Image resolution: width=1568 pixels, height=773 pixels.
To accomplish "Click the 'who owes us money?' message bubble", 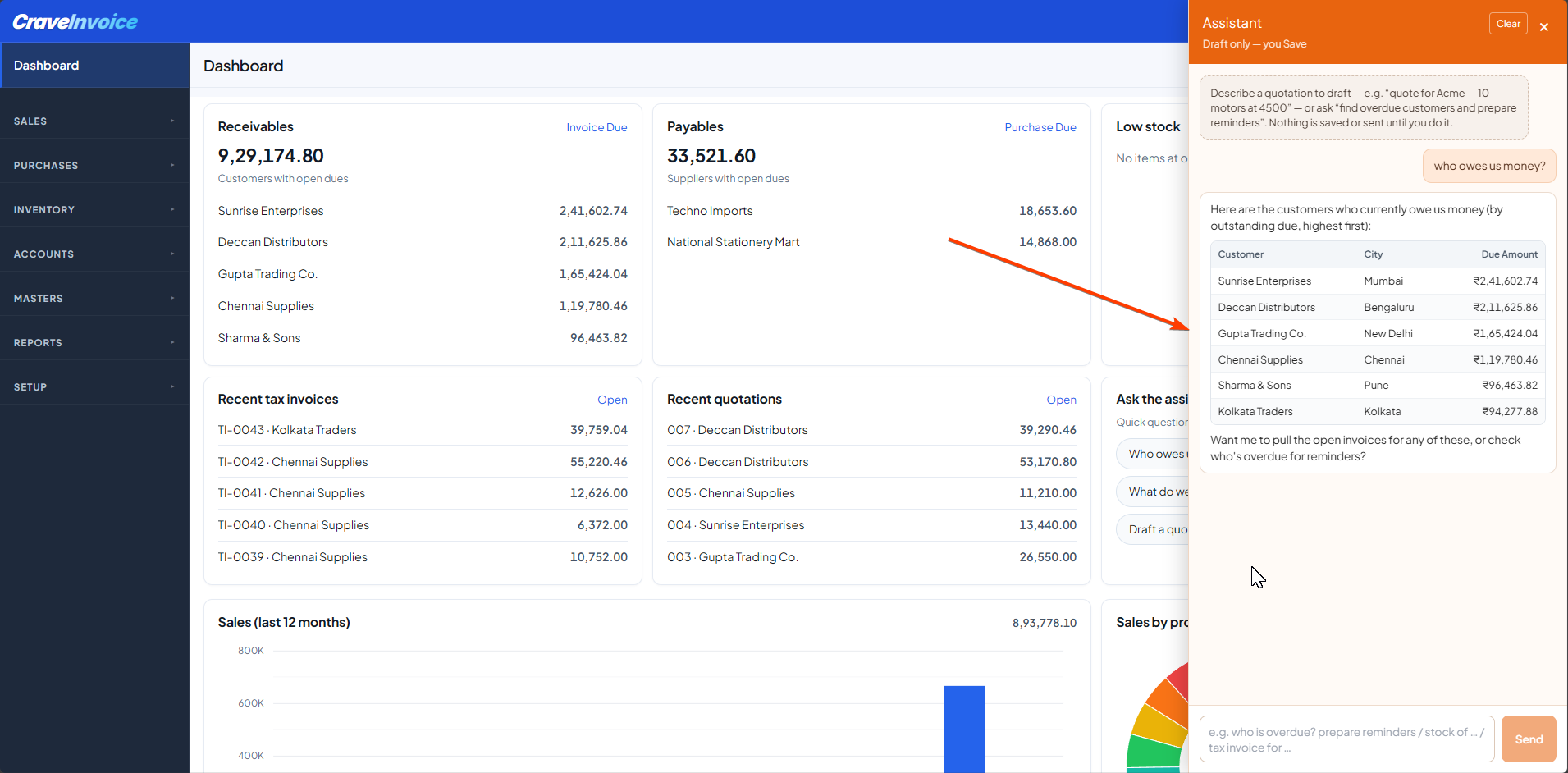I will (1489, 166).
